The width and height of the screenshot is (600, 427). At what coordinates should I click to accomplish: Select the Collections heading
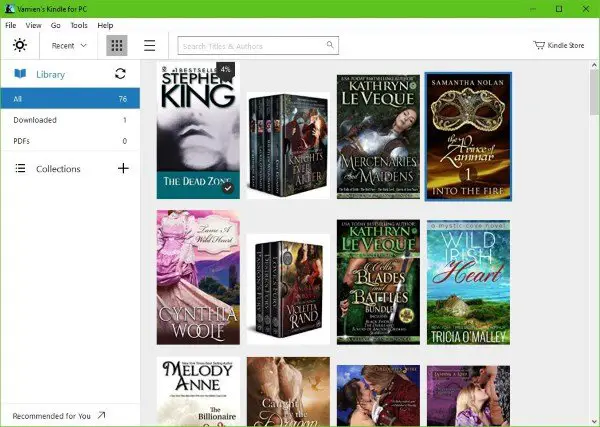click(58, 169)
